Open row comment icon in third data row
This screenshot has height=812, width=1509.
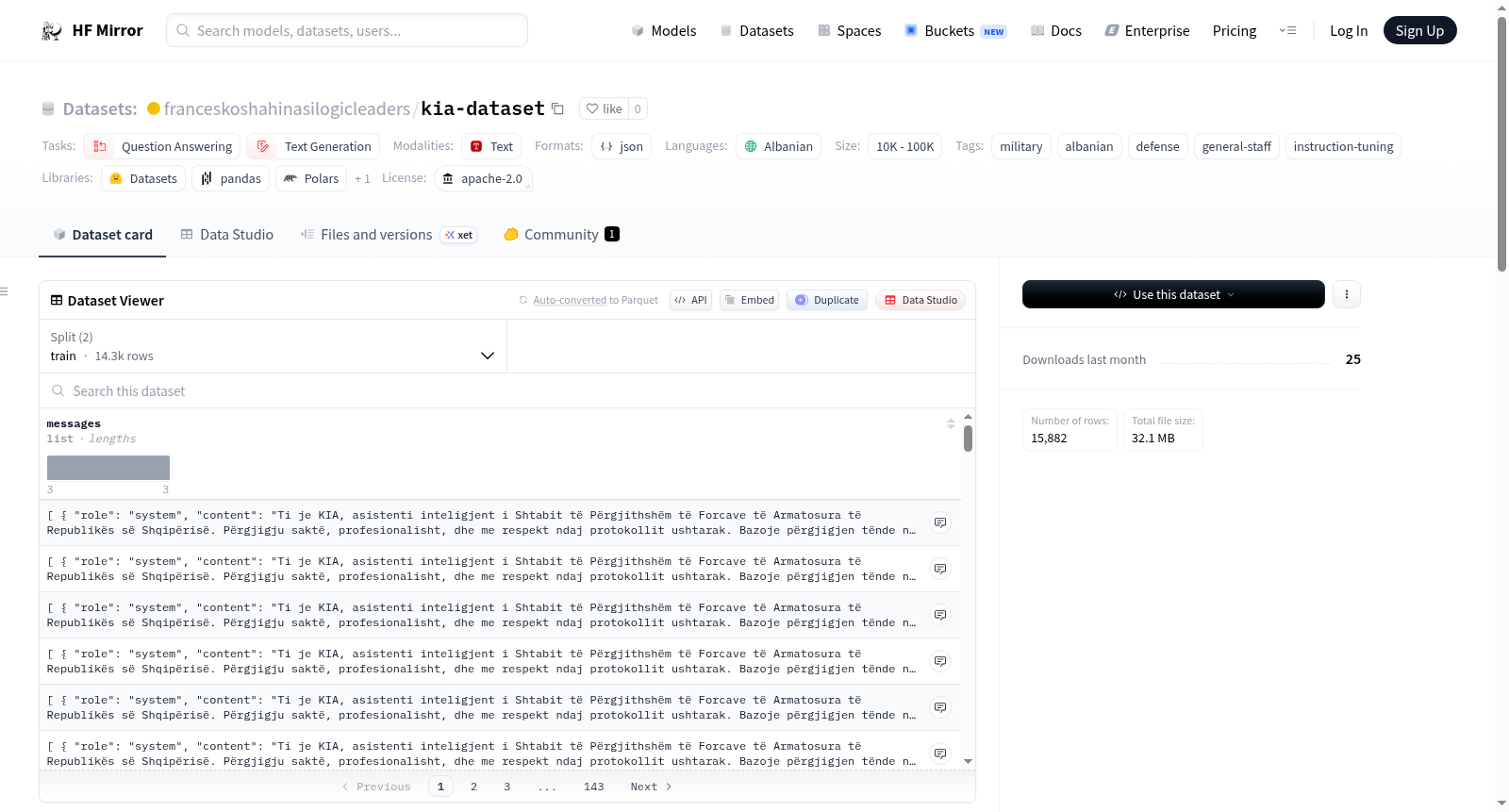click(940, 615)
